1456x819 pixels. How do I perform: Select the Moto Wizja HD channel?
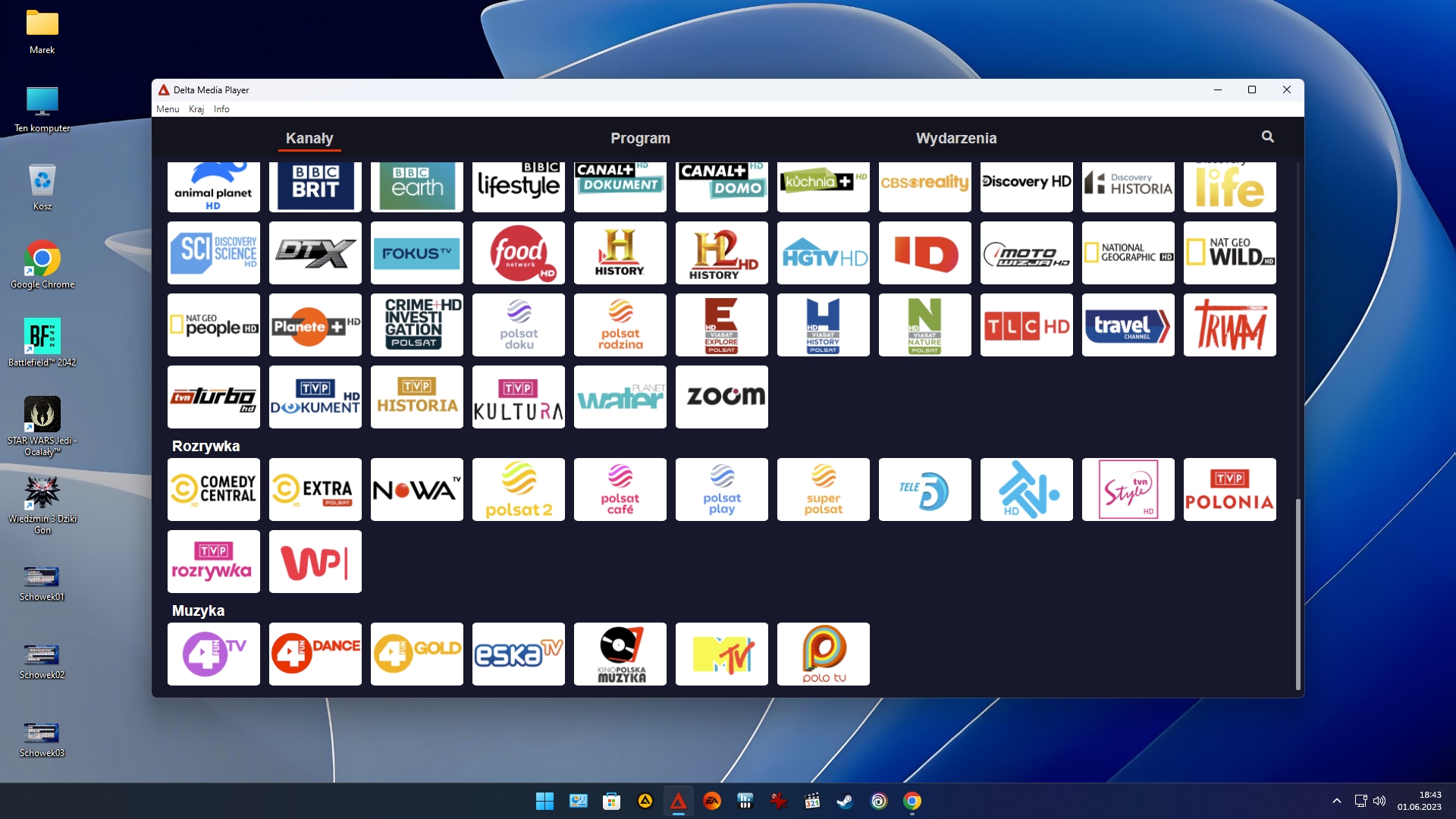point(1026,253)
